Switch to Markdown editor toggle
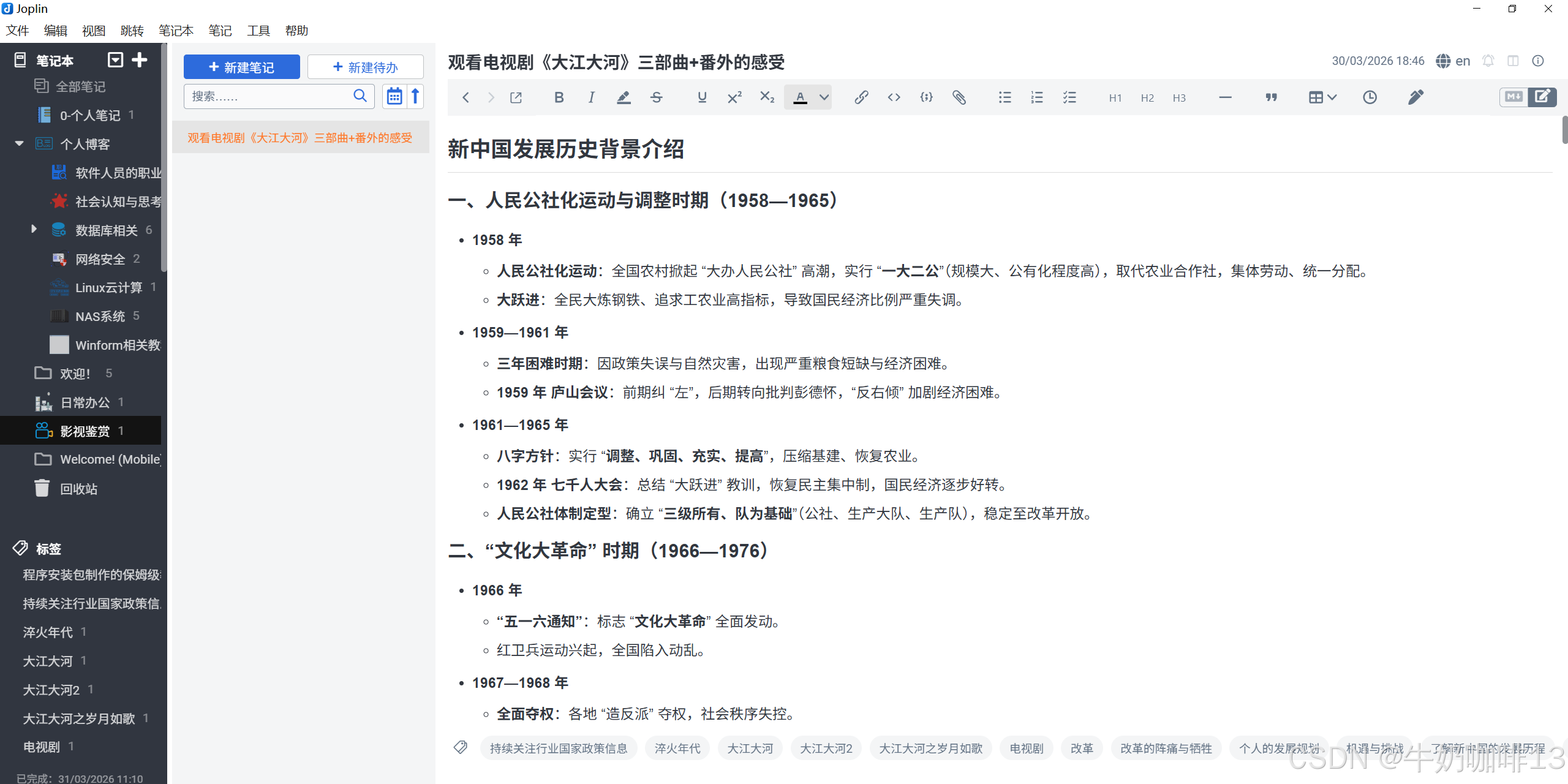 [x=1513, y=97]
